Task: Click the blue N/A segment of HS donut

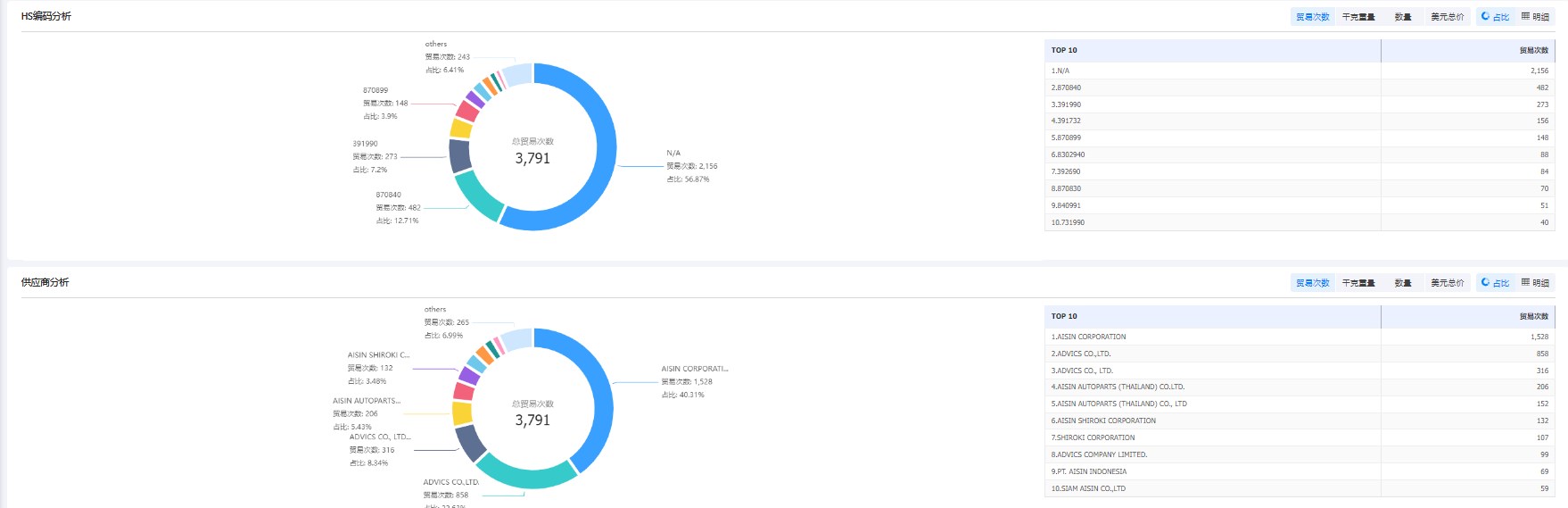Action: (x=604, y=147)
